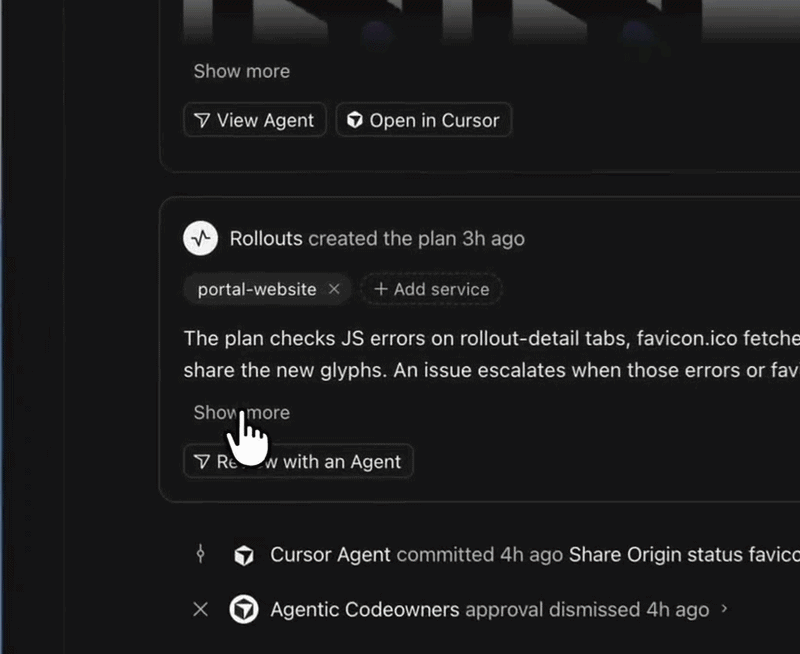Viewport: 800px width, 654px height.
Task: Remove the portal-website service tag
Action: 334,289
